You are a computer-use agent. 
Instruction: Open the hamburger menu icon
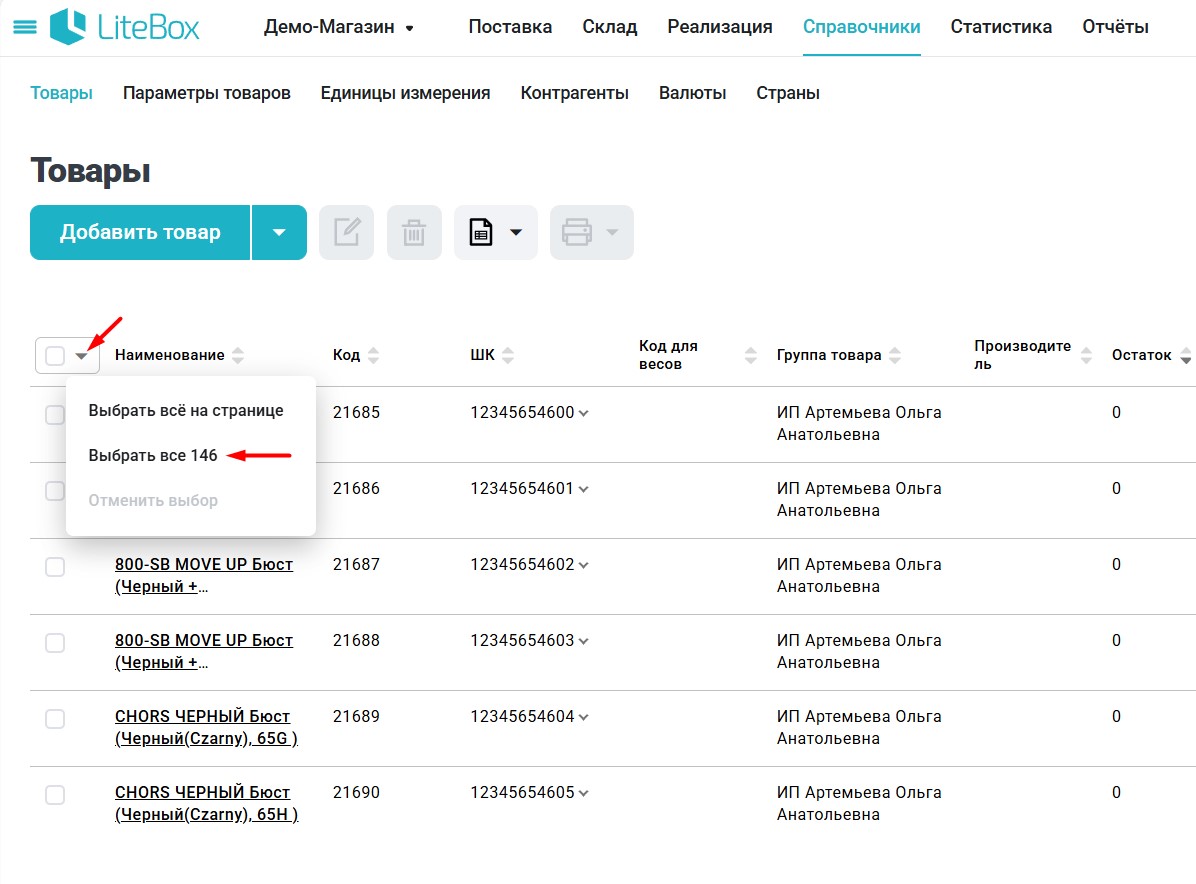[x=23, y=27]
